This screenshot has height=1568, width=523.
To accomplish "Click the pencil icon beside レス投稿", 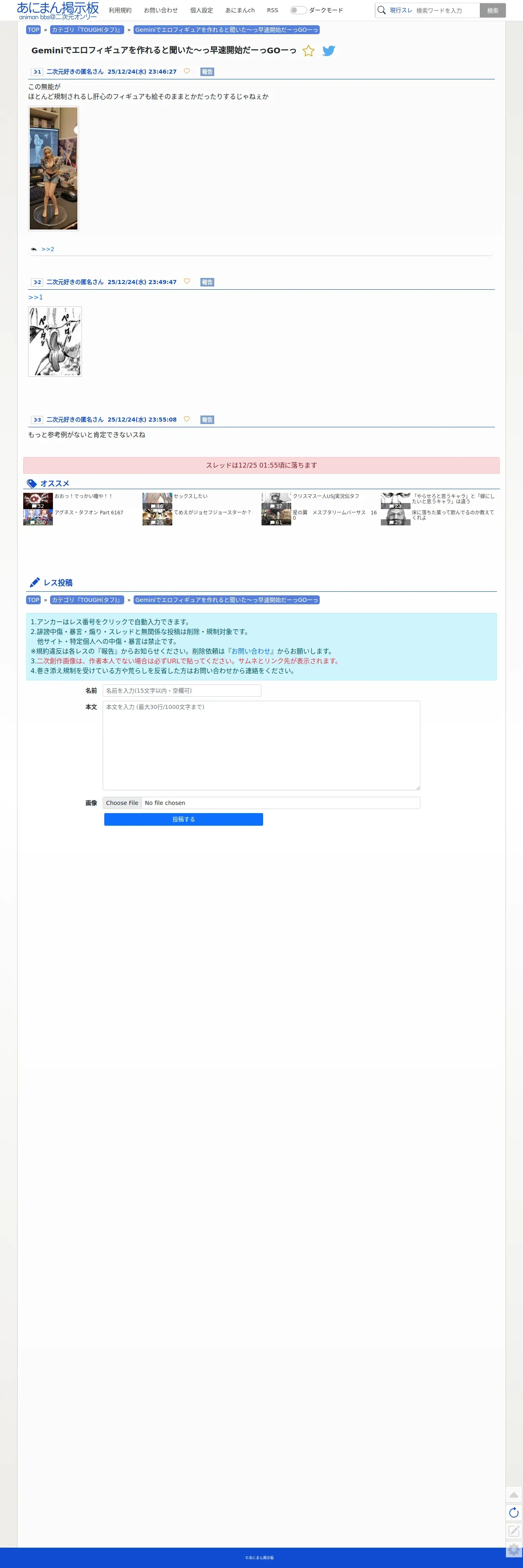I will click(35, 582).
